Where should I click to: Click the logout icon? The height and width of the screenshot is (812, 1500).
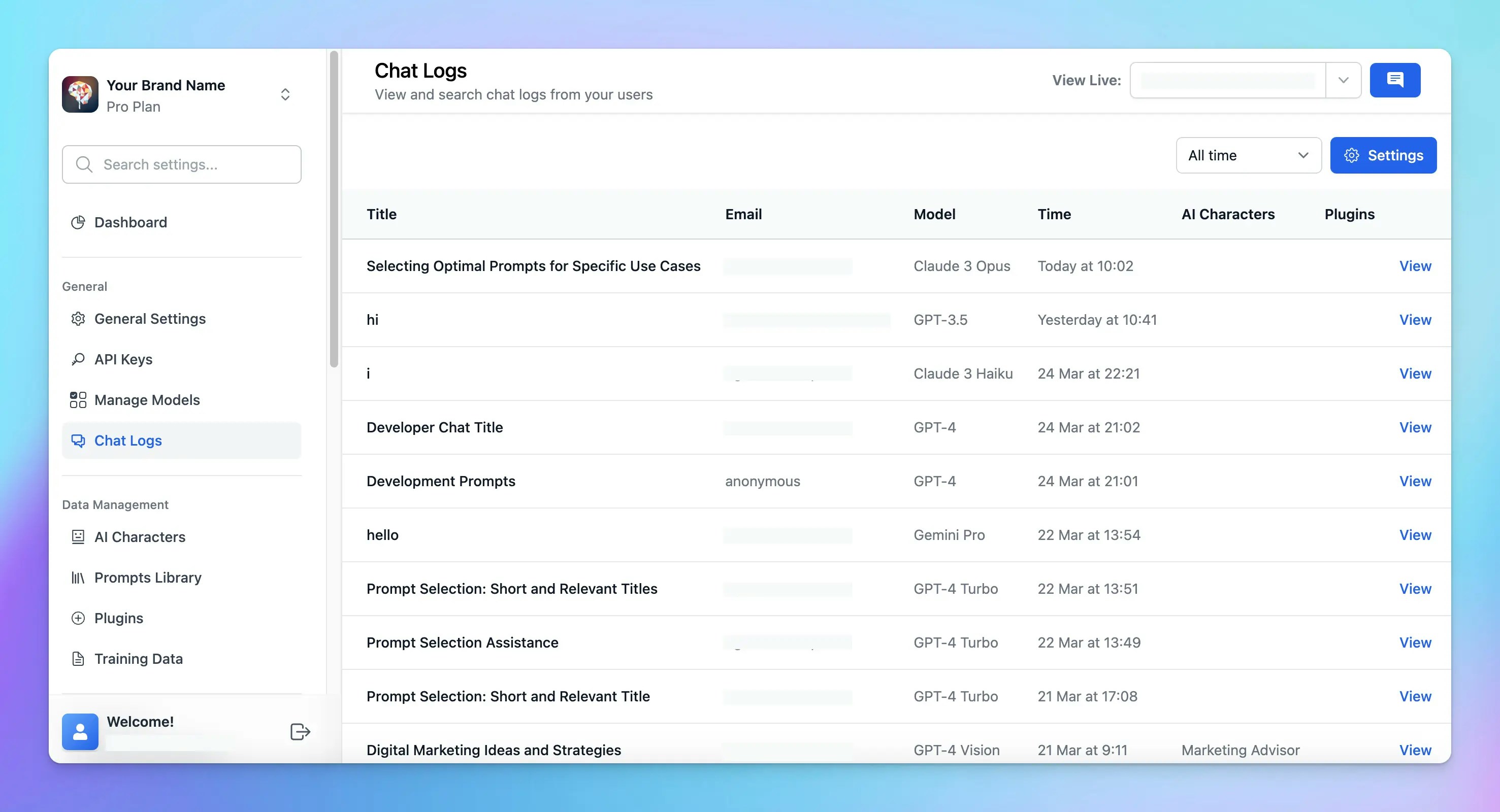coord(300,732)
